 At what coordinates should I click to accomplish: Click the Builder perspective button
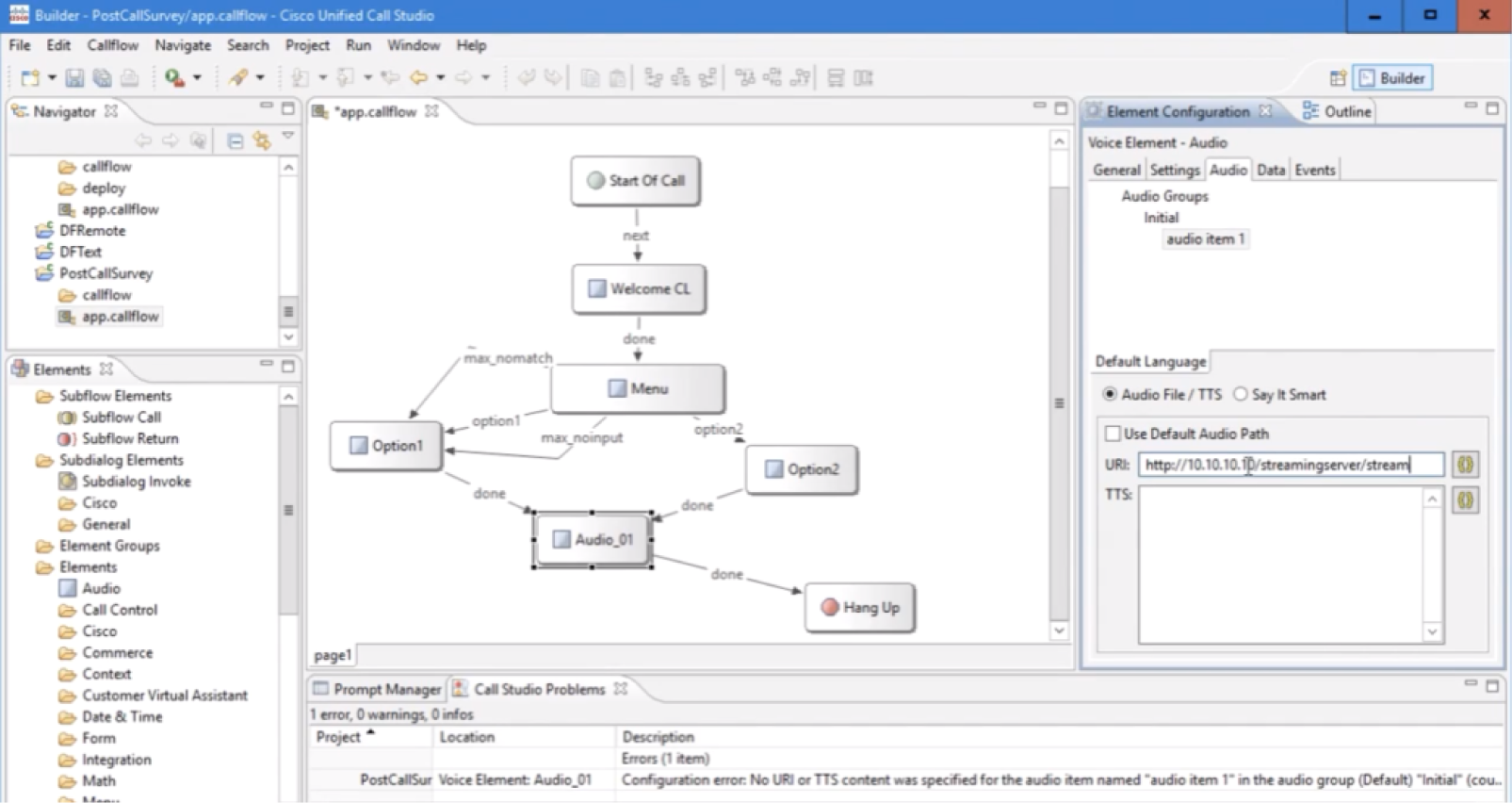point(1392,78)
